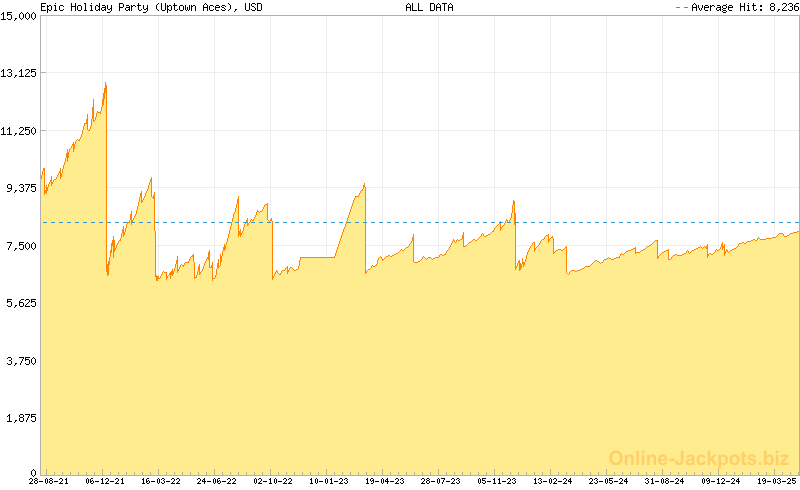
Task: Select the 13,125 y-axis label
Action: 19,73
